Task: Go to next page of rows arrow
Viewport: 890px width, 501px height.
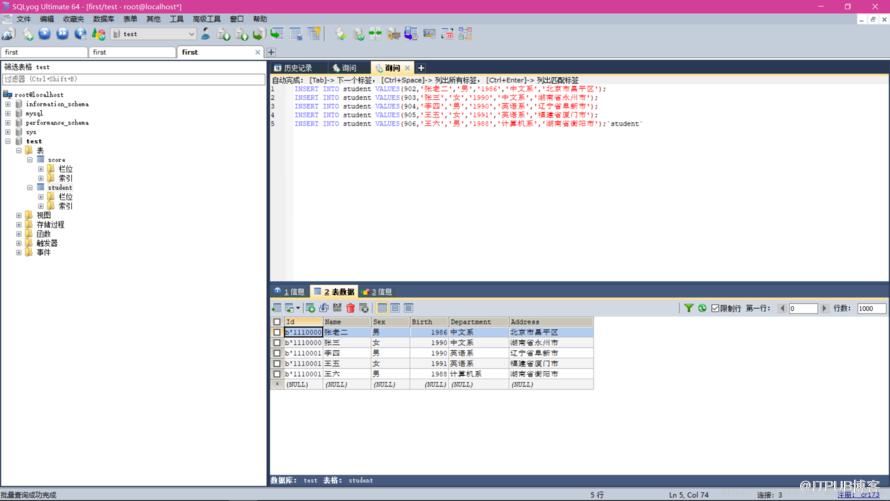Action: 824,308
